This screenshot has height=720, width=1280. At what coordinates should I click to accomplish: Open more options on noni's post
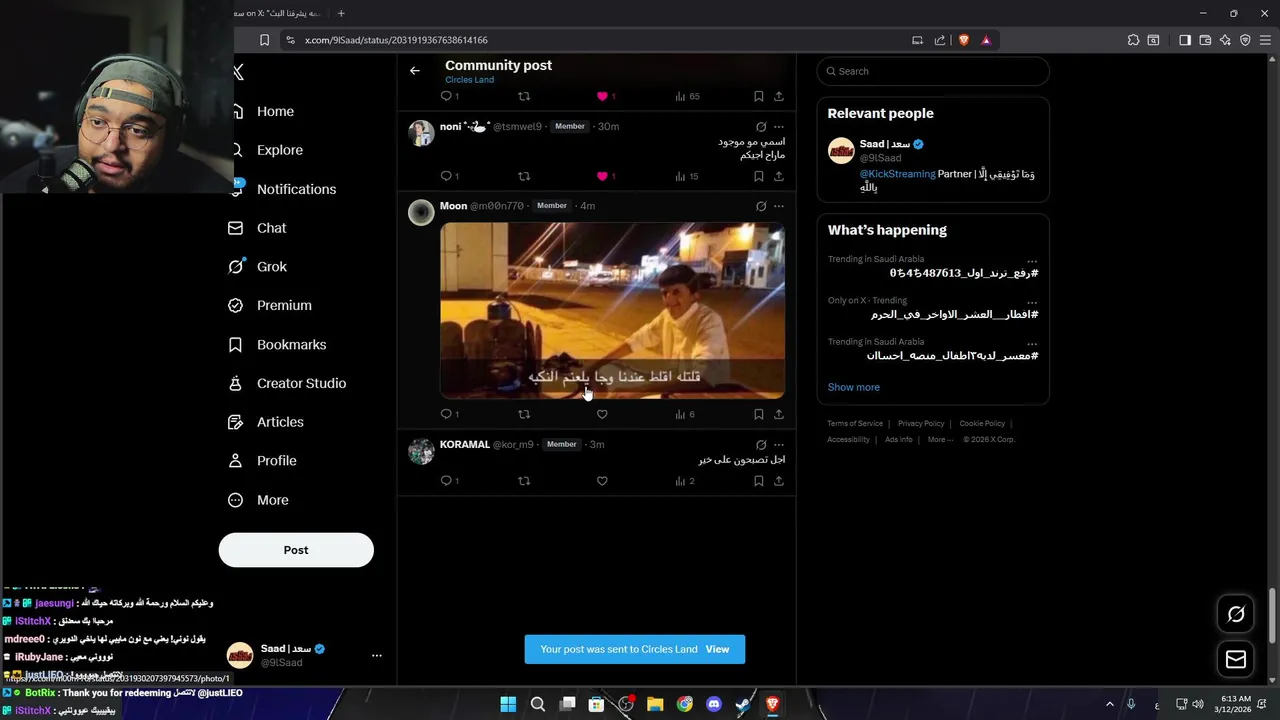[x=779, y=127]
